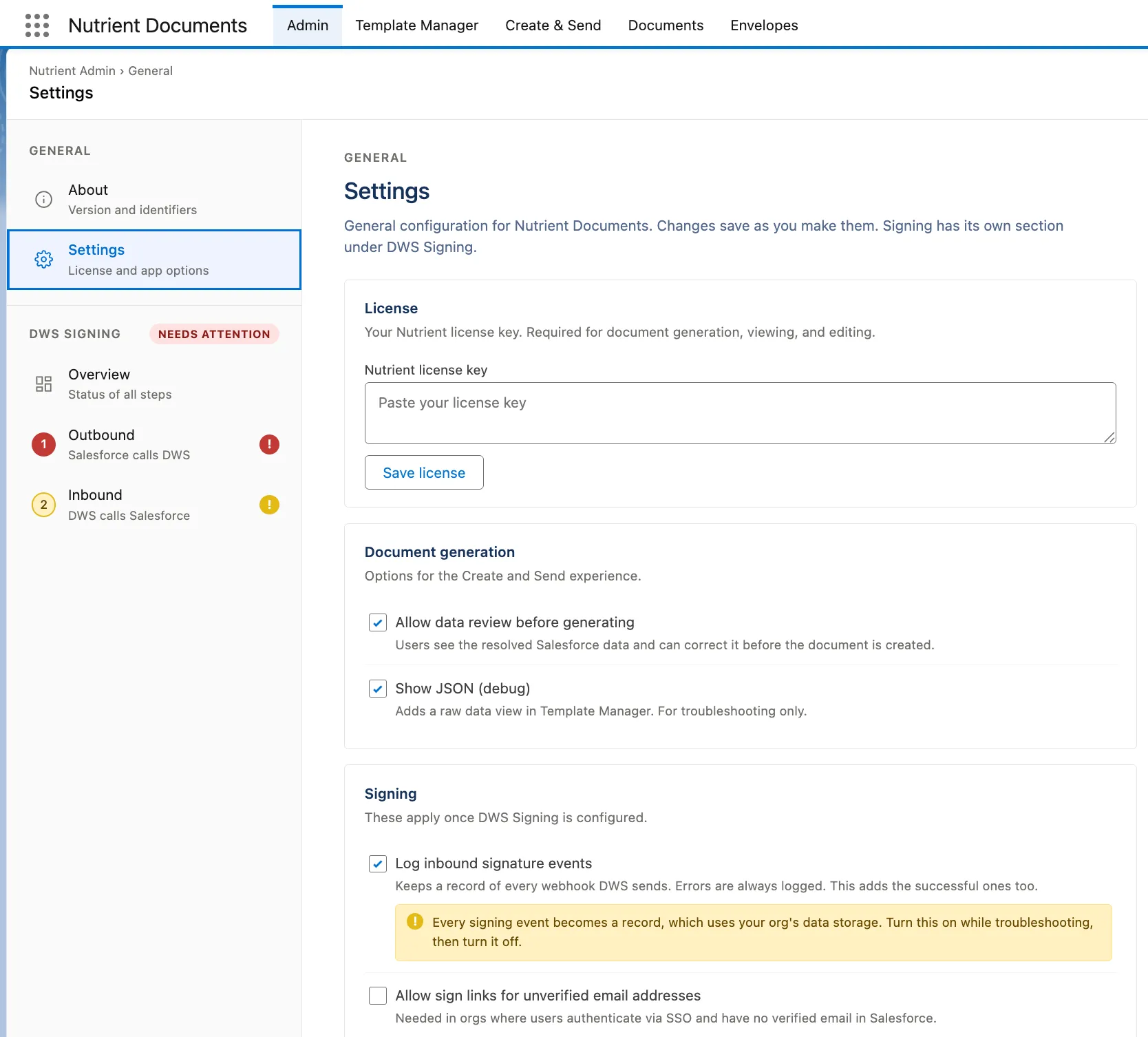This screenshot has width=1148, height=1037.
Task: Click the yellow step 2 badge for Inbound
Action: click(x=43, y=505)
